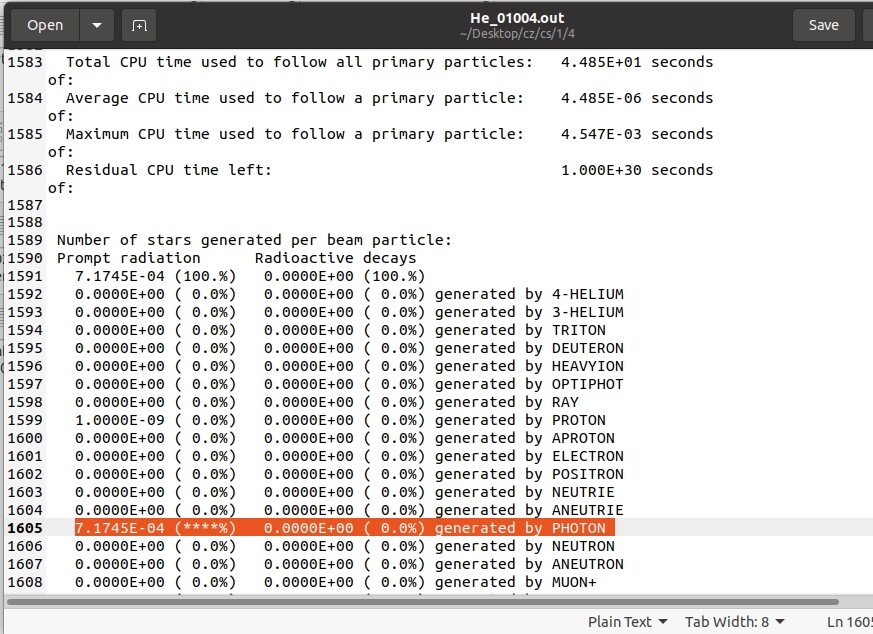Click the line generated by POSITRON
873x634 pixels.
(x=349, y=474)
